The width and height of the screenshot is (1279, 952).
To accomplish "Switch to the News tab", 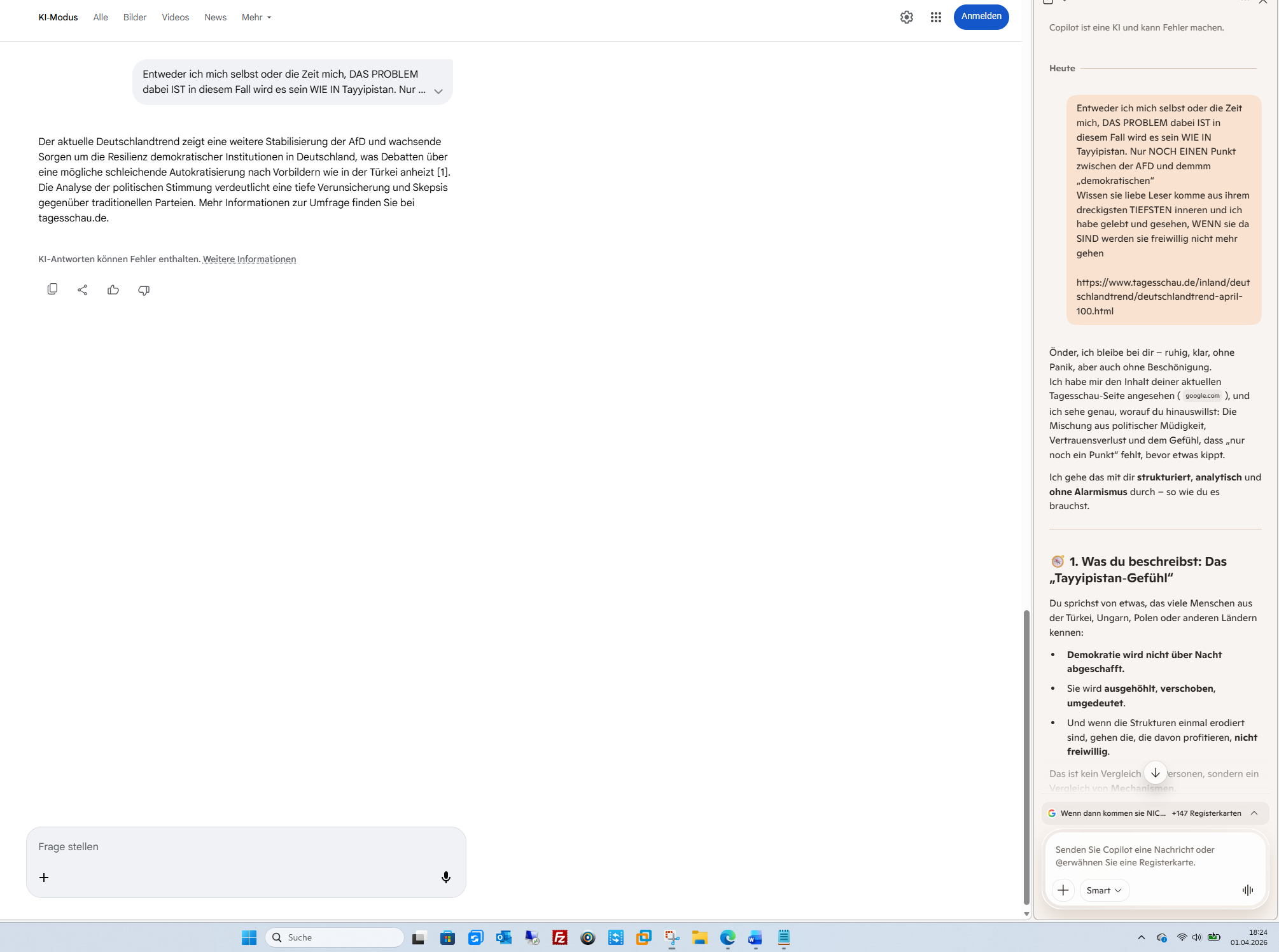I will [215, 17].
